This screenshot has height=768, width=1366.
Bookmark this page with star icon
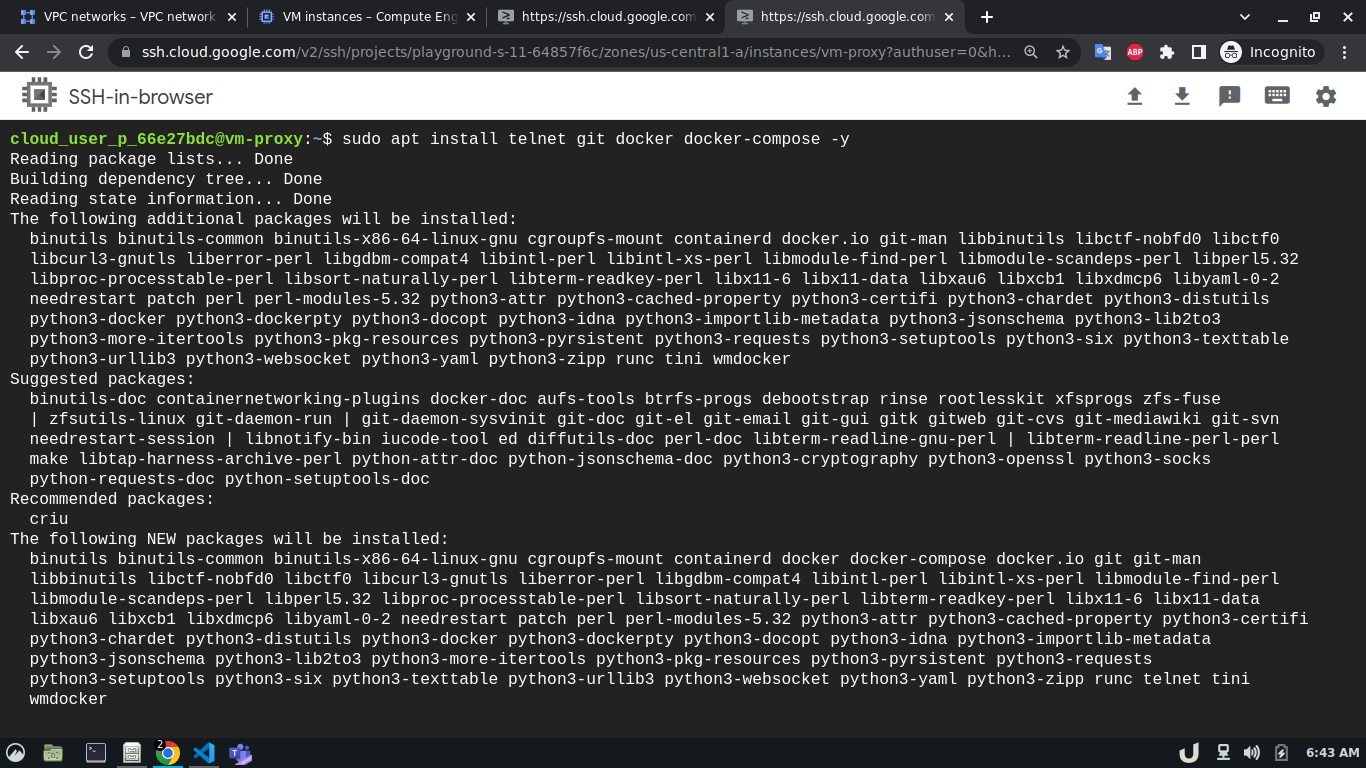pos(1063,52)
